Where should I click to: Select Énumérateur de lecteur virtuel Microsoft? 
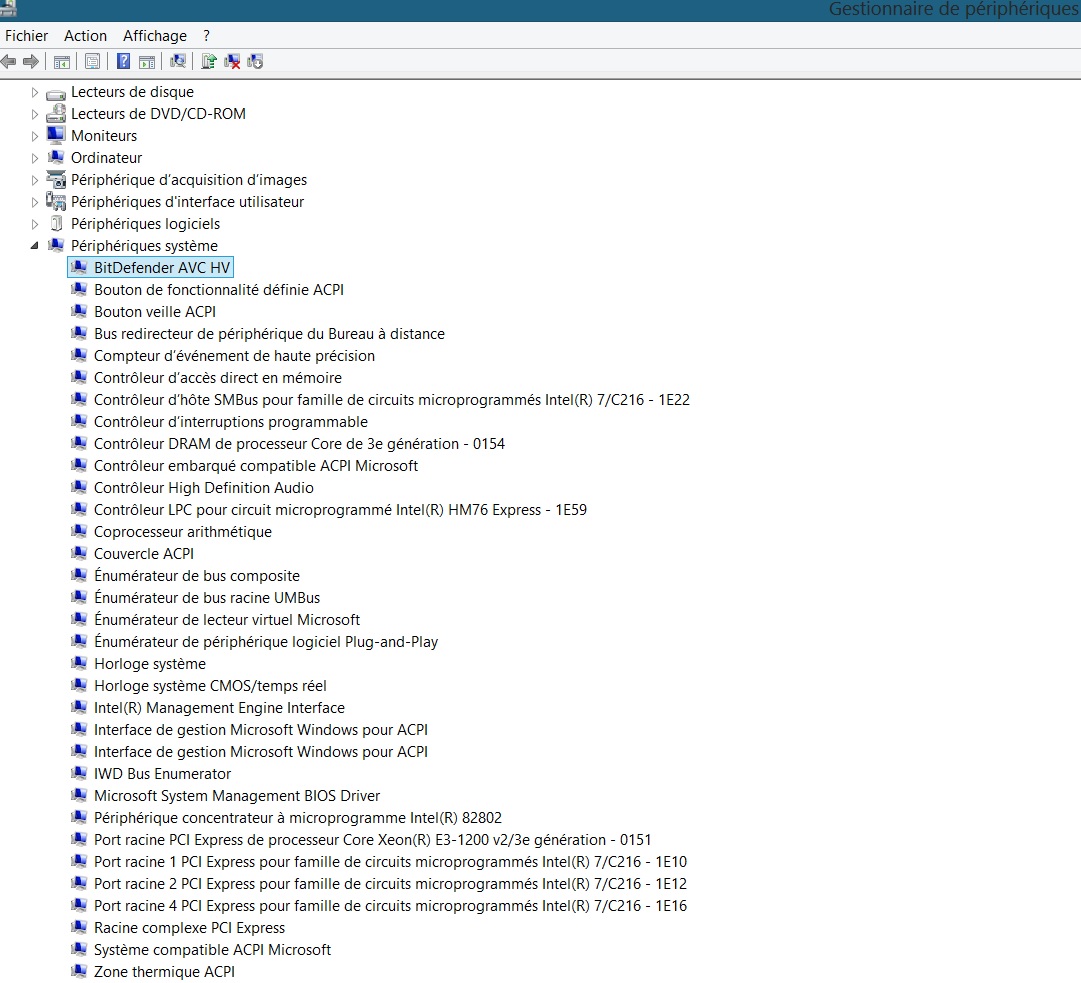(227, 620)
